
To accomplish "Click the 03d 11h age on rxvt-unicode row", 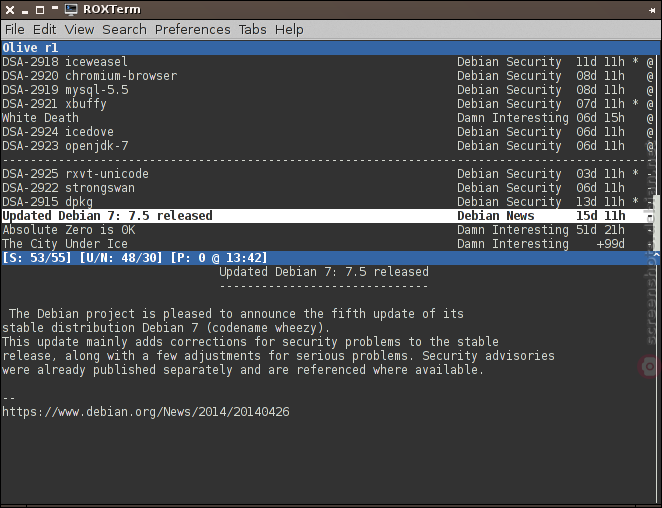I will point(600,174).
